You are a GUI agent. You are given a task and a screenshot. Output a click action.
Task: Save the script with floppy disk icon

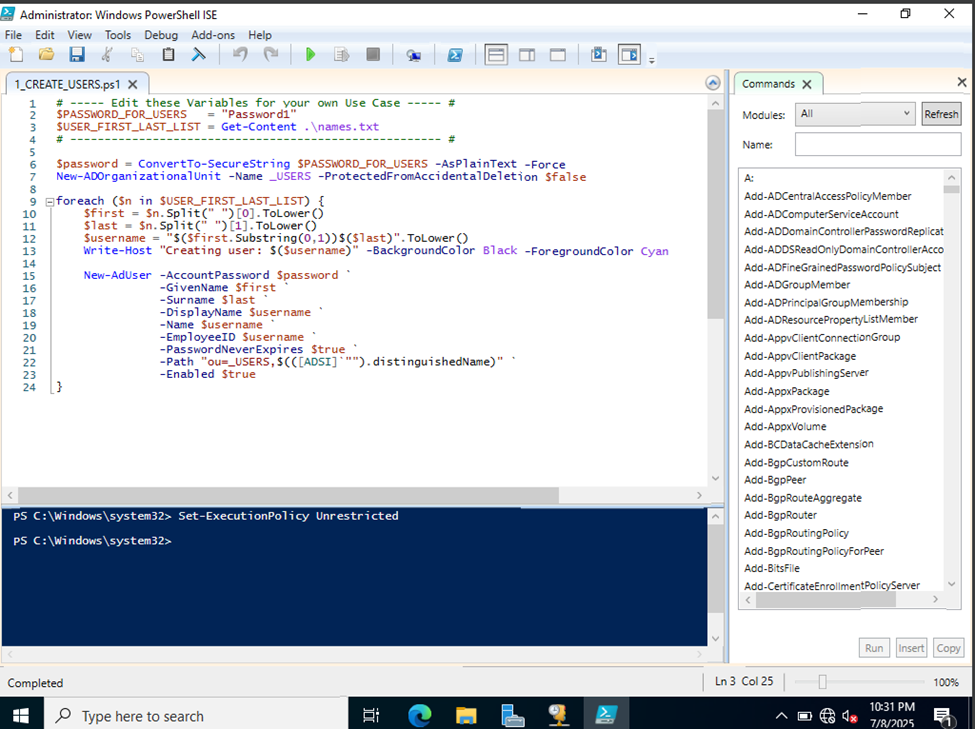click(76, 55)
